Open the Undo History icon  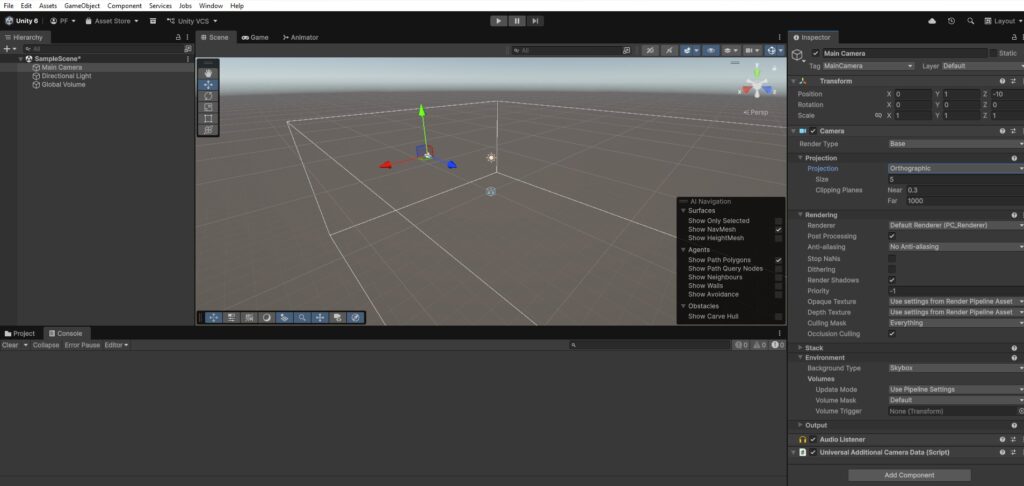[x=952, y=21]
